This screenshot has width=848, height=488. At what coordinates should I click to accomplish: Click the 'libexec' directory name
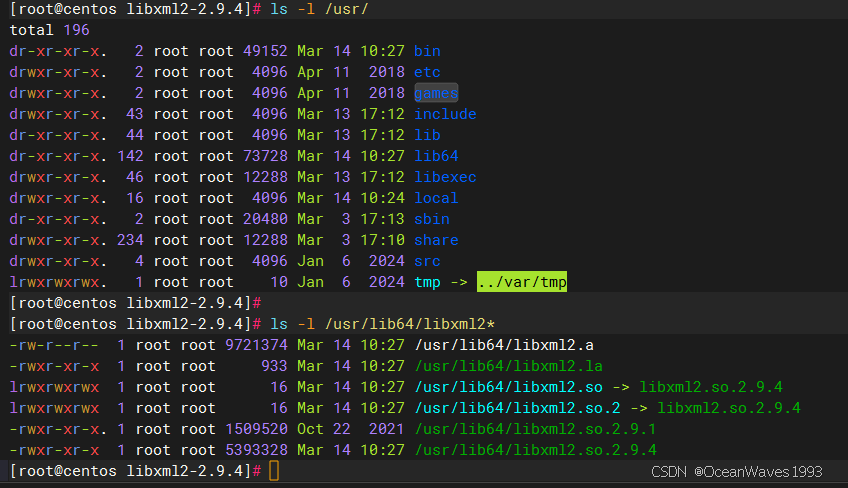445,177
